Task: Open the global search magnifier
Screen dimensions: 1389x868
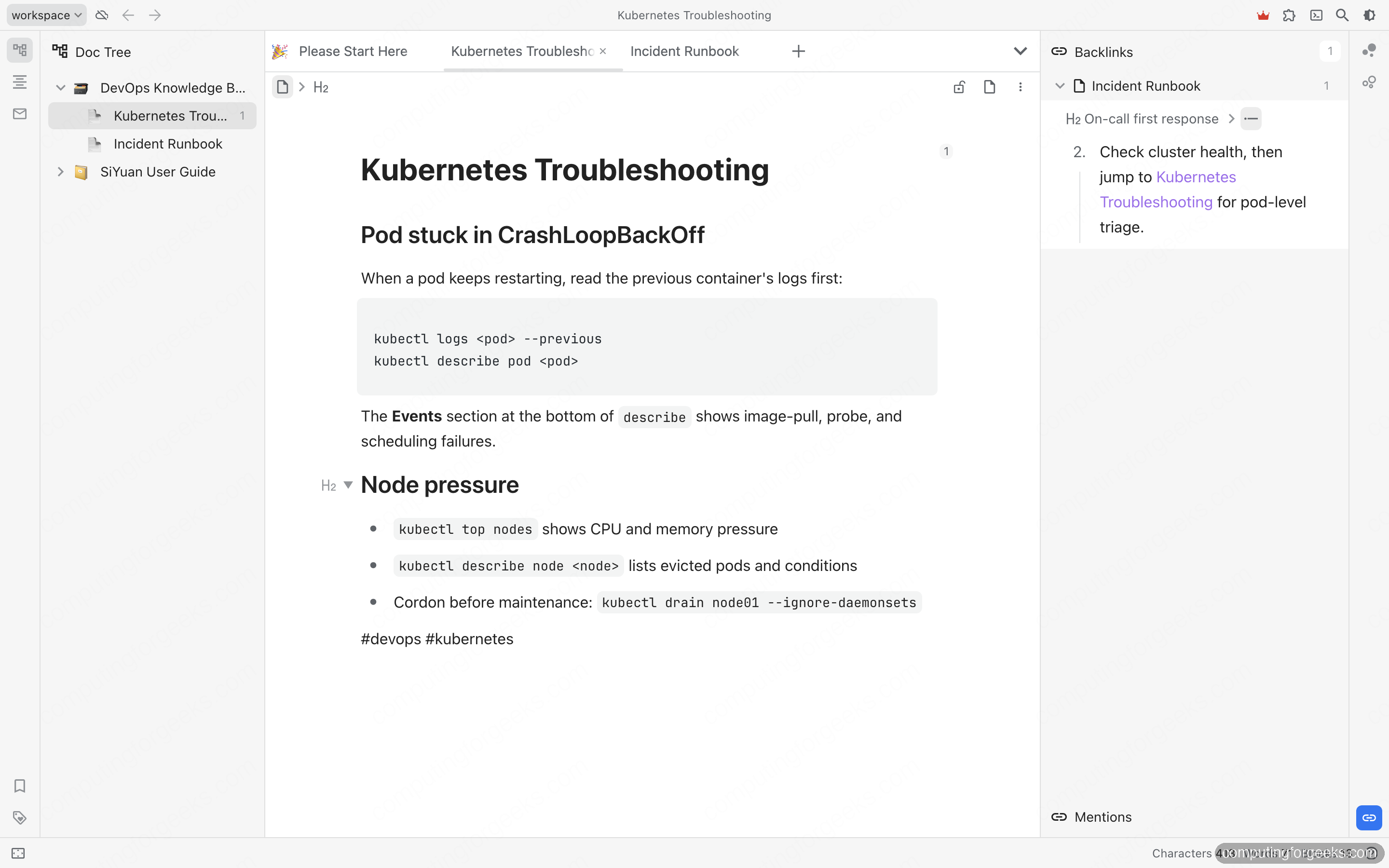Action: click(x=1342, y=15)
